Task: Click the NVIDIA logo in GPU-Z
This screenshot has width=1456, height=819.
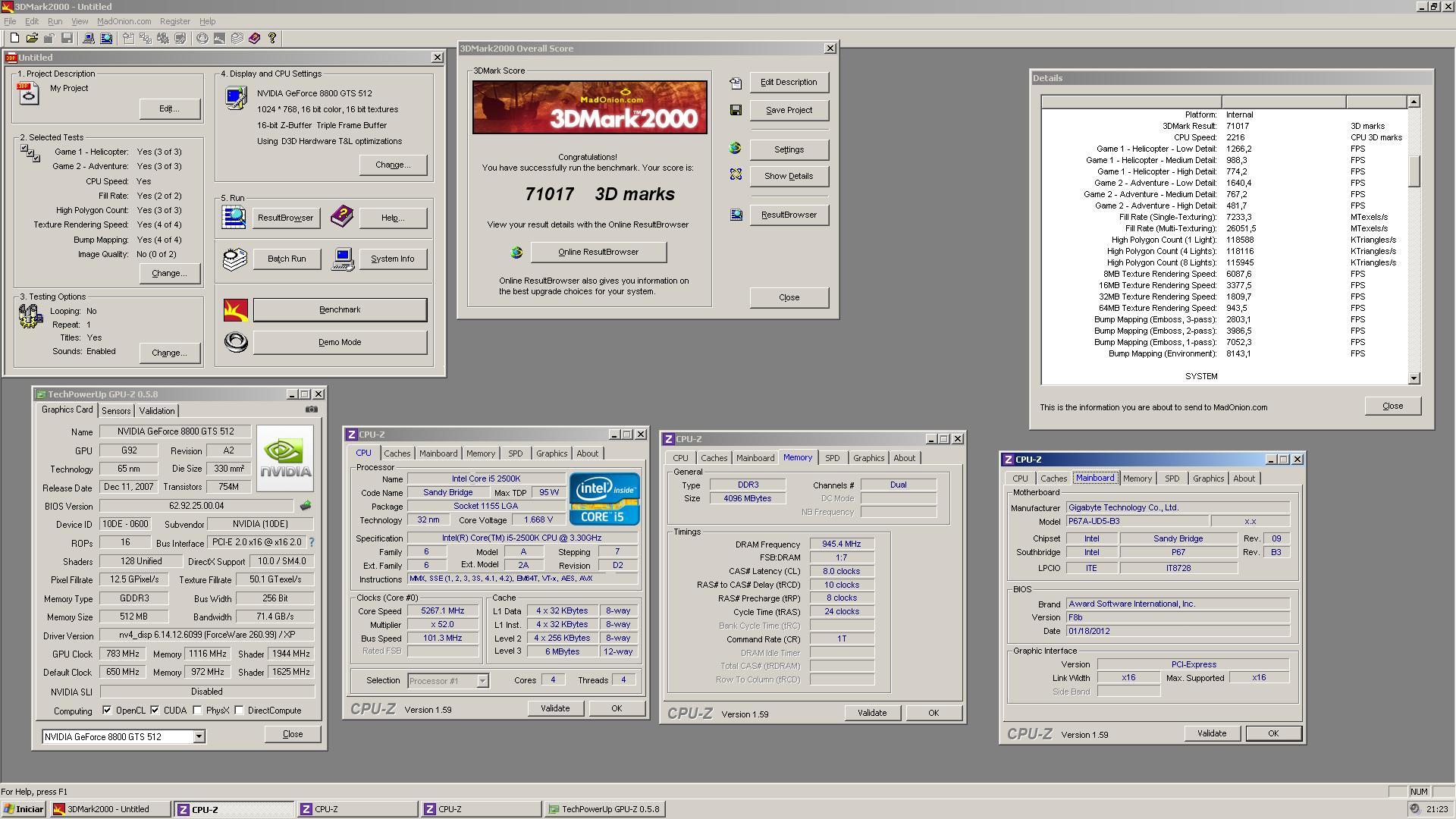Action: click(x=285, y=458)
